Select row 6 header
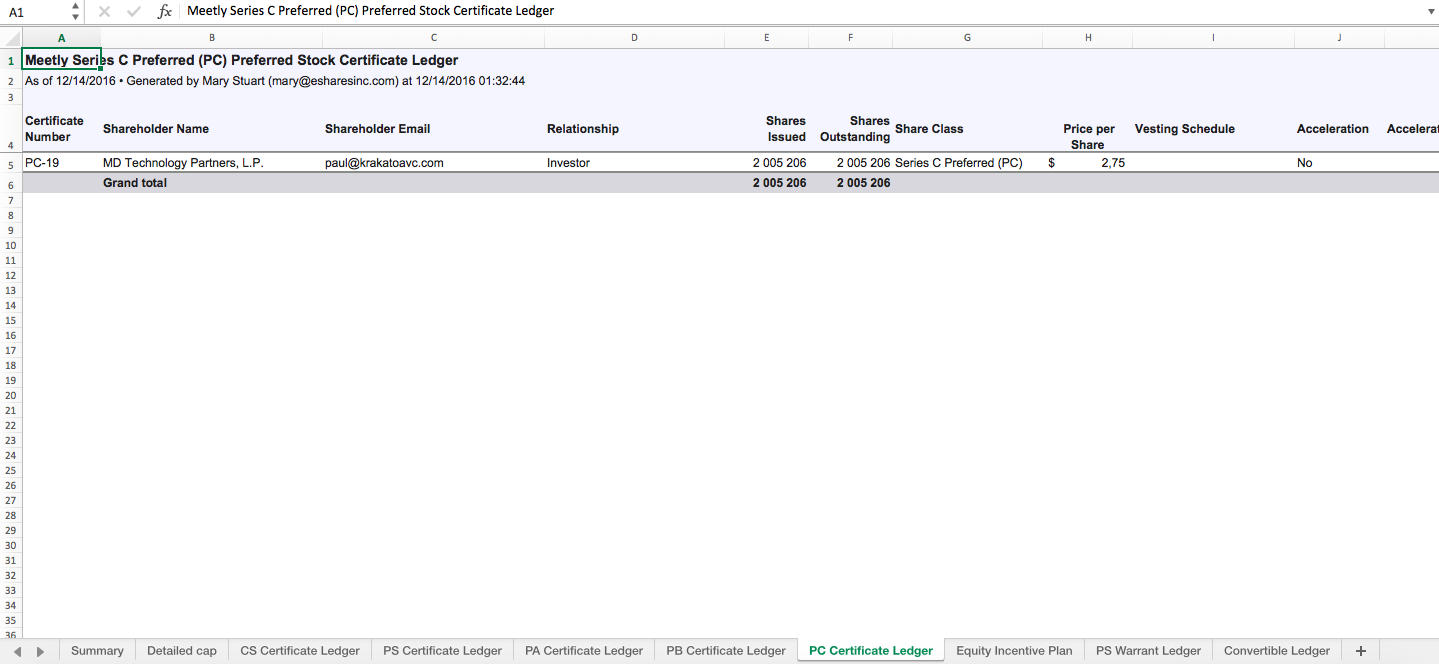This screenshot has width=1439, height=664. [x=11, y=184]
